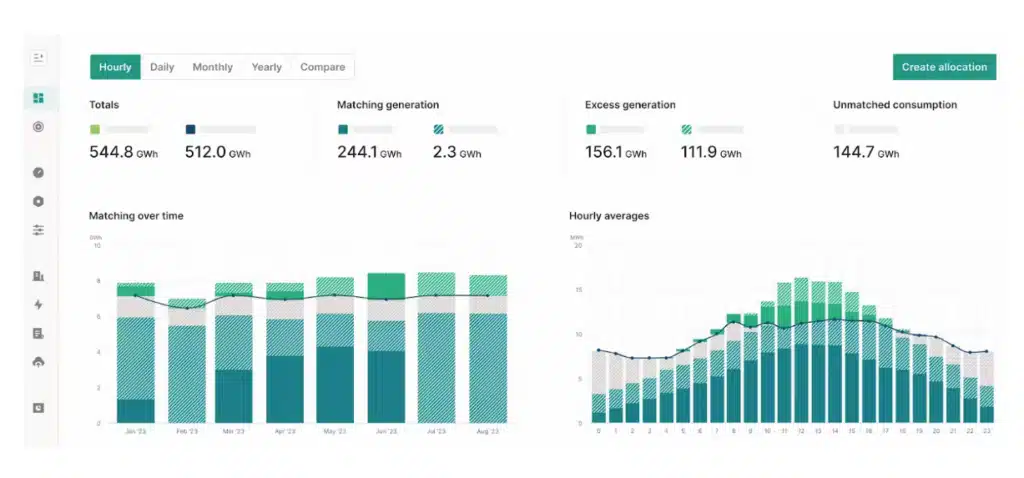Open the Compare tab
Image resolution: width=1024 pixels, height=478 pixels.
coord(322,67)
